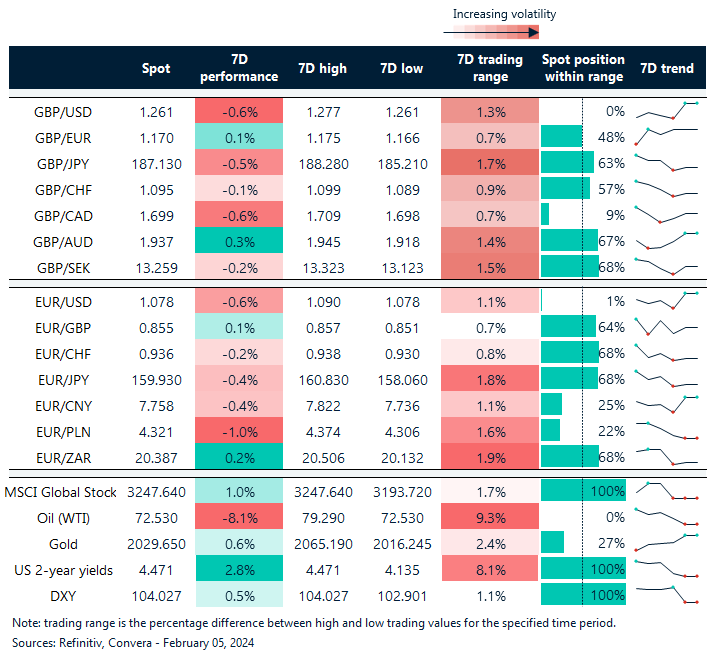Viewport: 708px width, 659px height.
Task: Select the Gold spot position bar
Action: (552, 543)
